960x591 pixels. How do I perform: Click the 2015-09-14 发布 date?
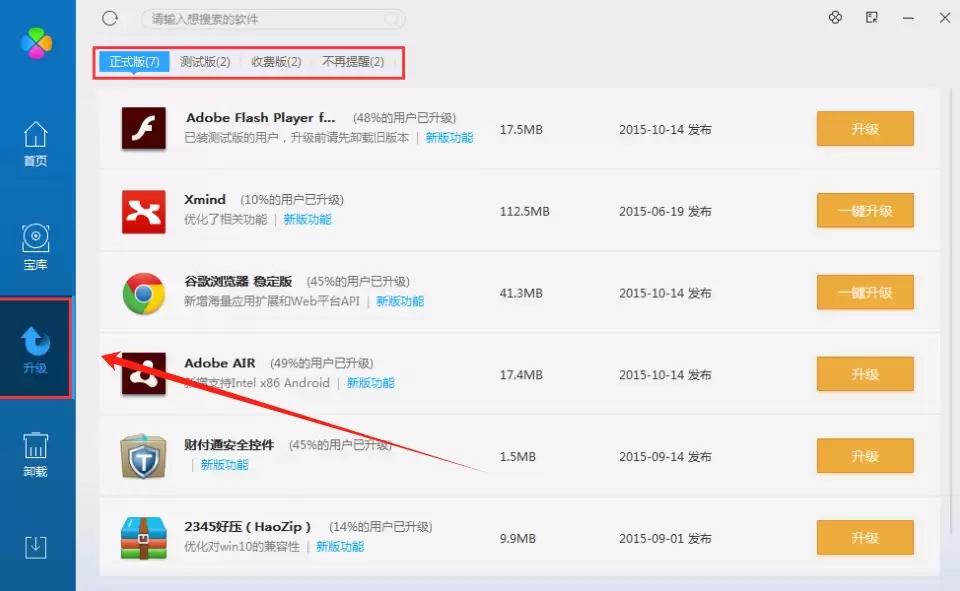coord(666,456)
